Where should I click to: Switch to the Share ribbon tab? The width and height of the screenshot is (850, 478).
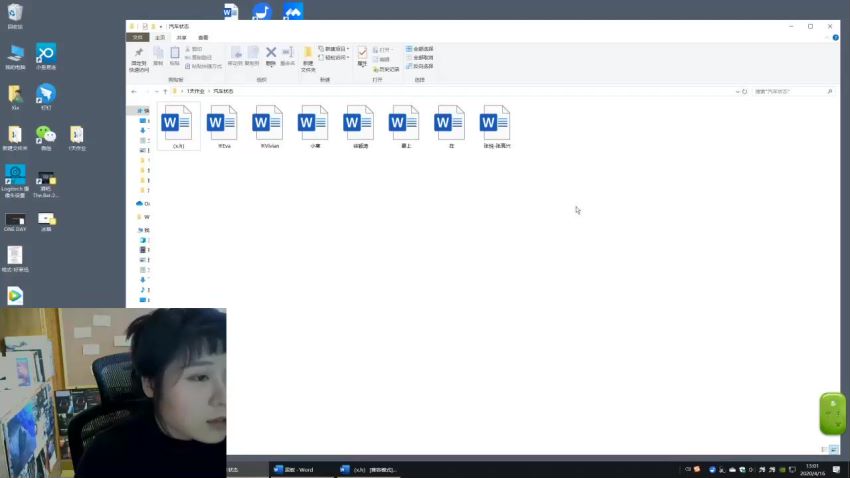181,37
